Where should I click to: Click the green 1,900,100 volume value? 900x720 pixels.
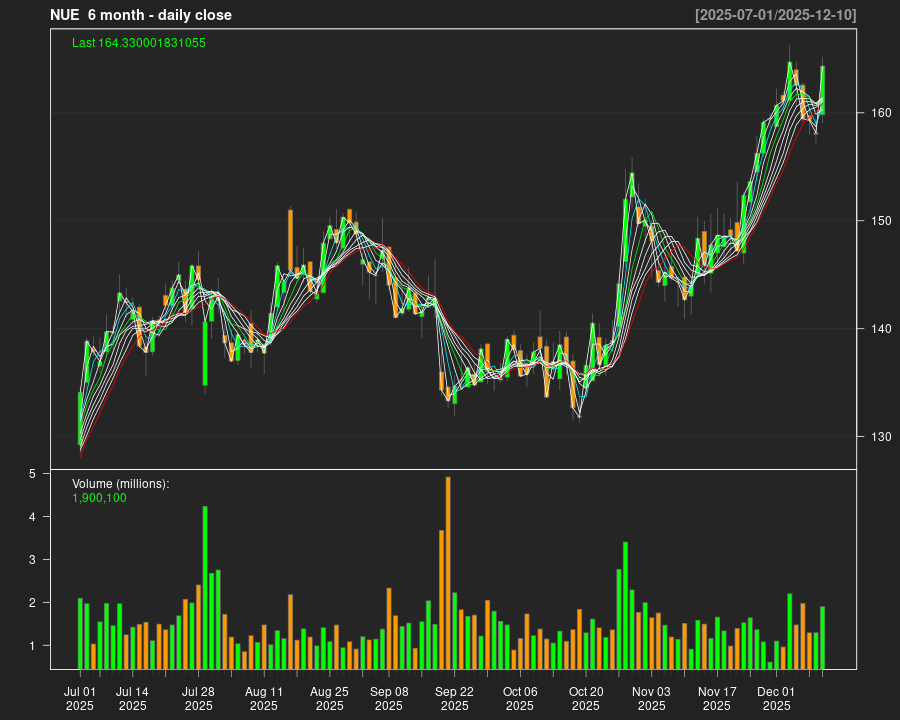coord(99,498)
